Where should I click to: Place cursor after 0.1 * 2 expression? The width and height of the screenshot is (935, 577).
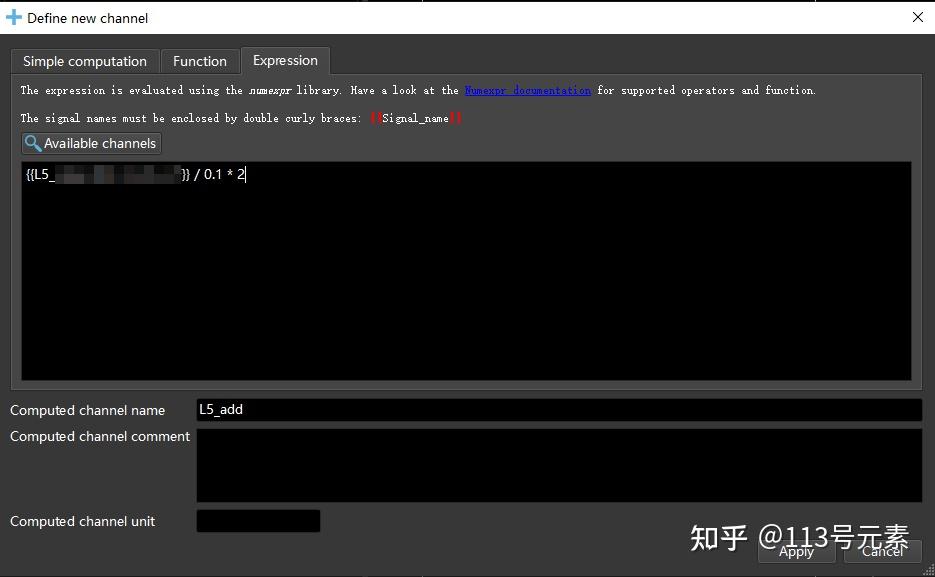click(x=247, y=174)
